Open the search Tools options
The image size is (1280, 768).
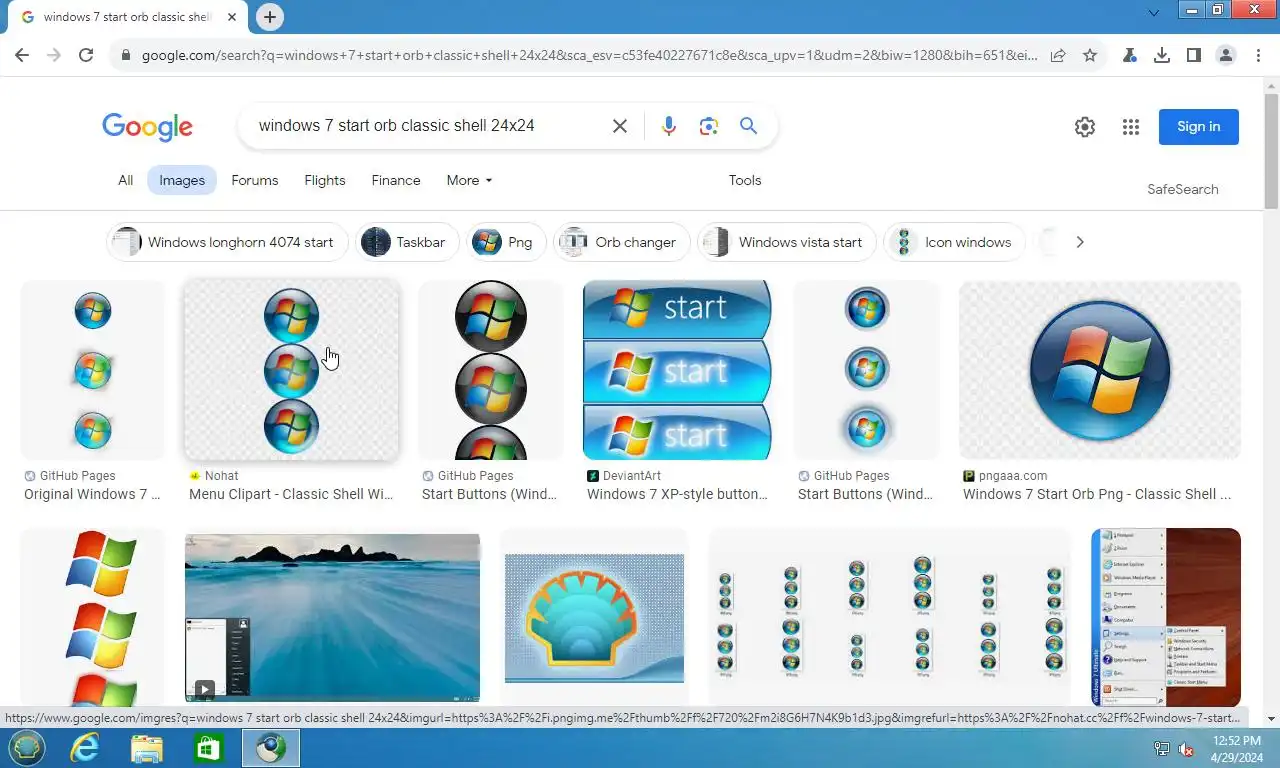pyautogui.click(x=745, y=180)
